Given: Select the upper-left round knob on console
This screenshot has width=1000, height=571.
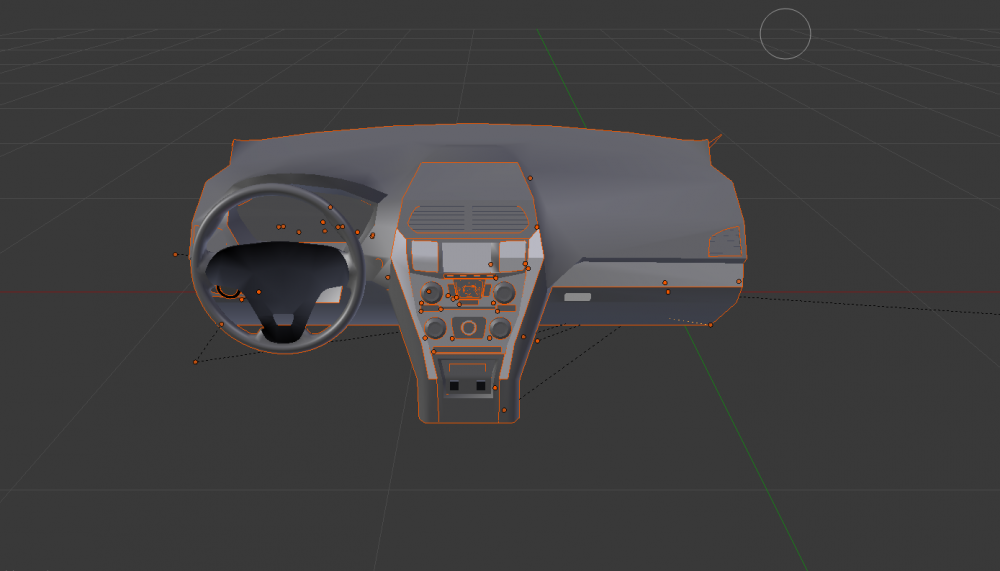Looking at the screenshot, I should (x=431, y=293).
